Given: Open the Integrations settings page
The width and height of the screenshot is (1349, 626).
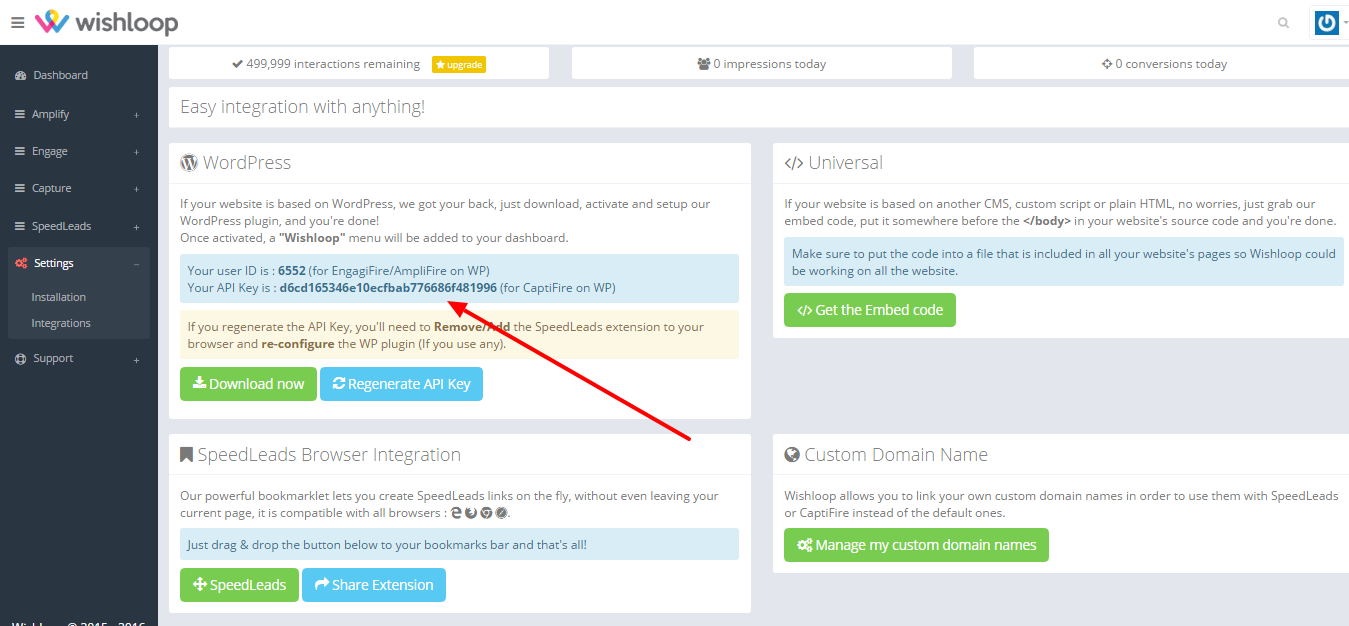Looking at the screenshot, I should click(x=61, y=323).
